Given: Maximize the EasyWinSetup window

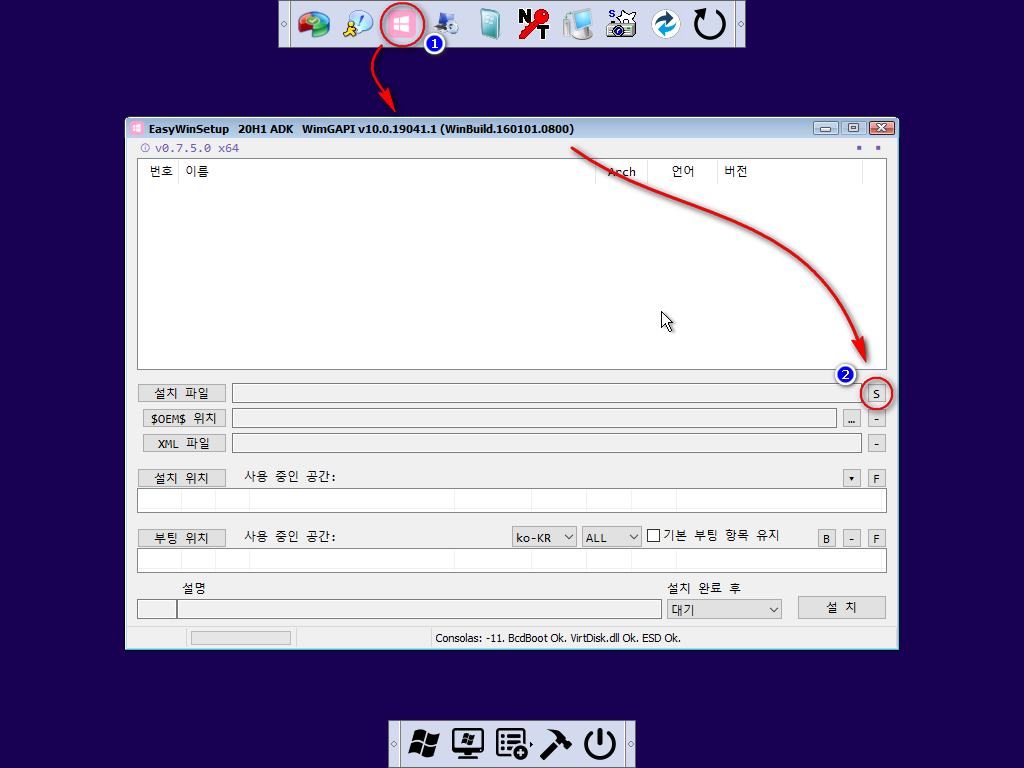Looking at the screenshot, I should [x=853, y=128].
